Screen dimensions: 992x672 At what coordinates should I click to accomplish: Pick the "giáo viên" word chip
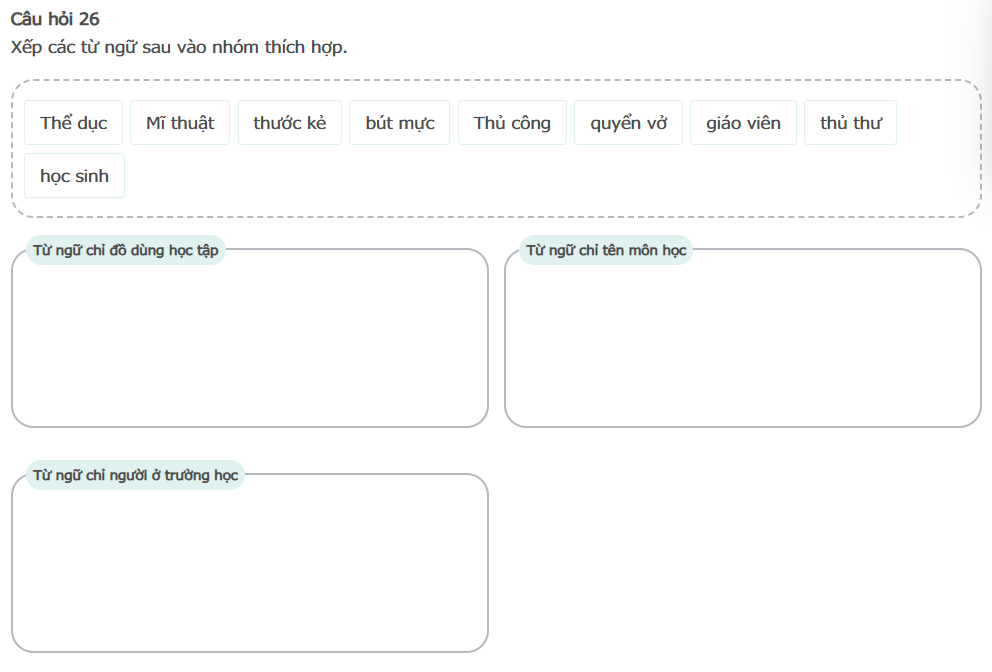coord(743,123)
